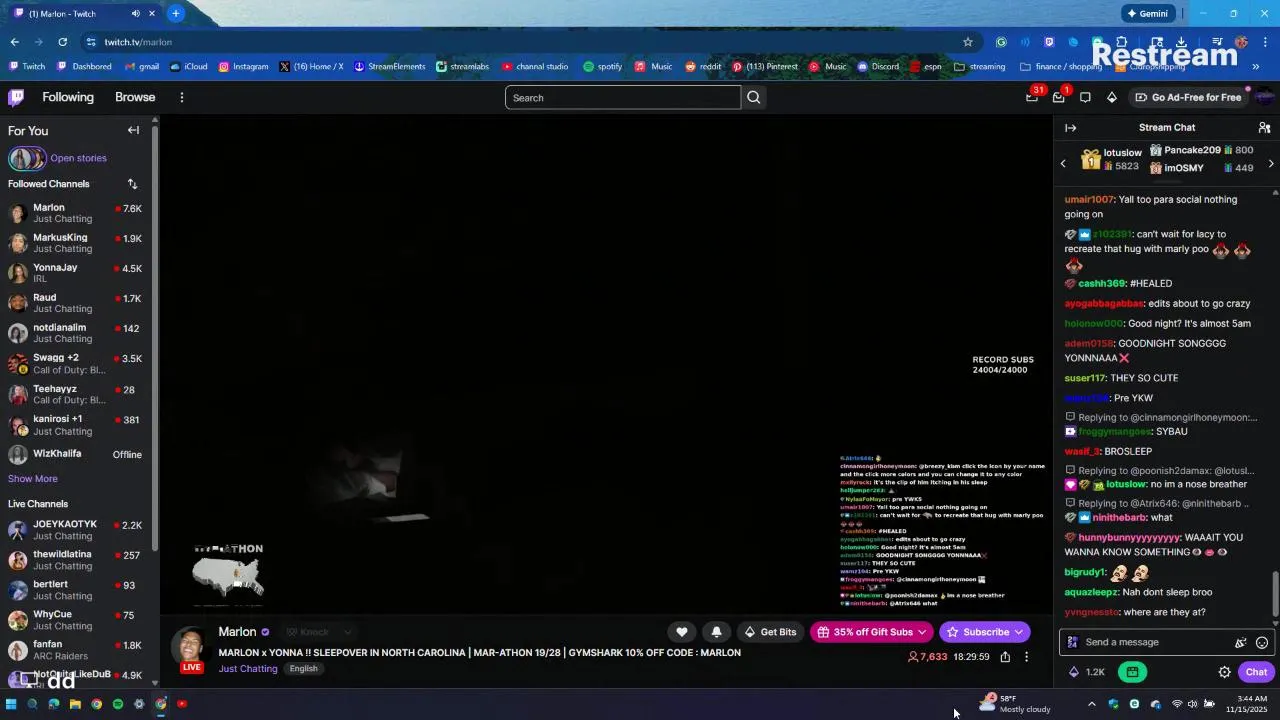Open the 1.2K channel points balance
The height and width of the screenshot is (720, 1280).
coord(1087,672)
